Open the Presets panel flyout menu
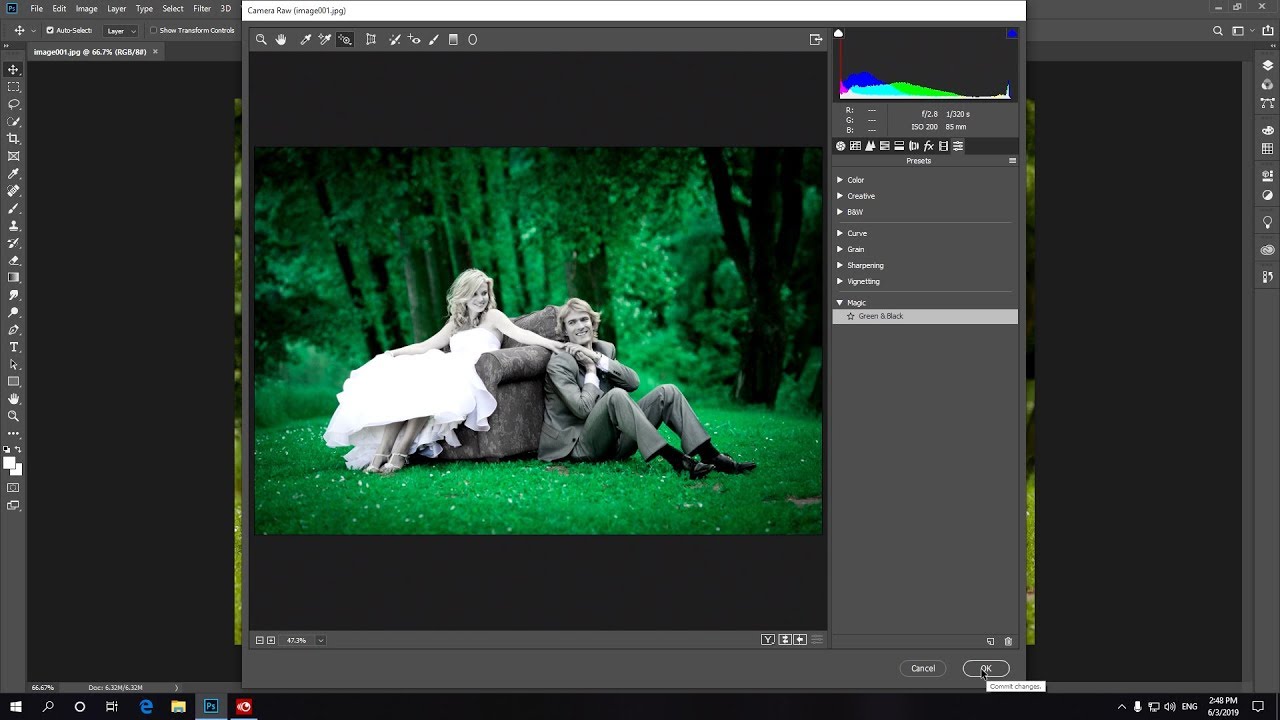This screenshot has width=1280, height=720. (x=1012, y=161)
